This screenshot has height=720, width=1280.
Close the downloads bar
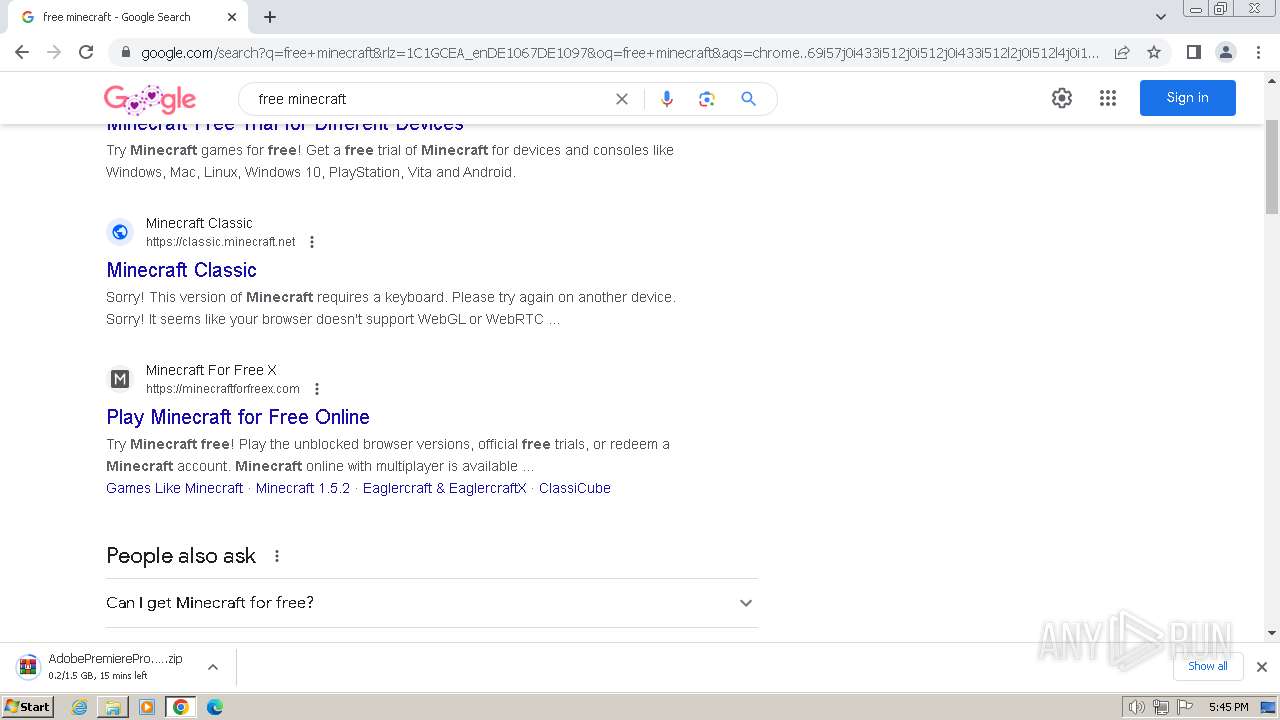[x=1261, y=667]
